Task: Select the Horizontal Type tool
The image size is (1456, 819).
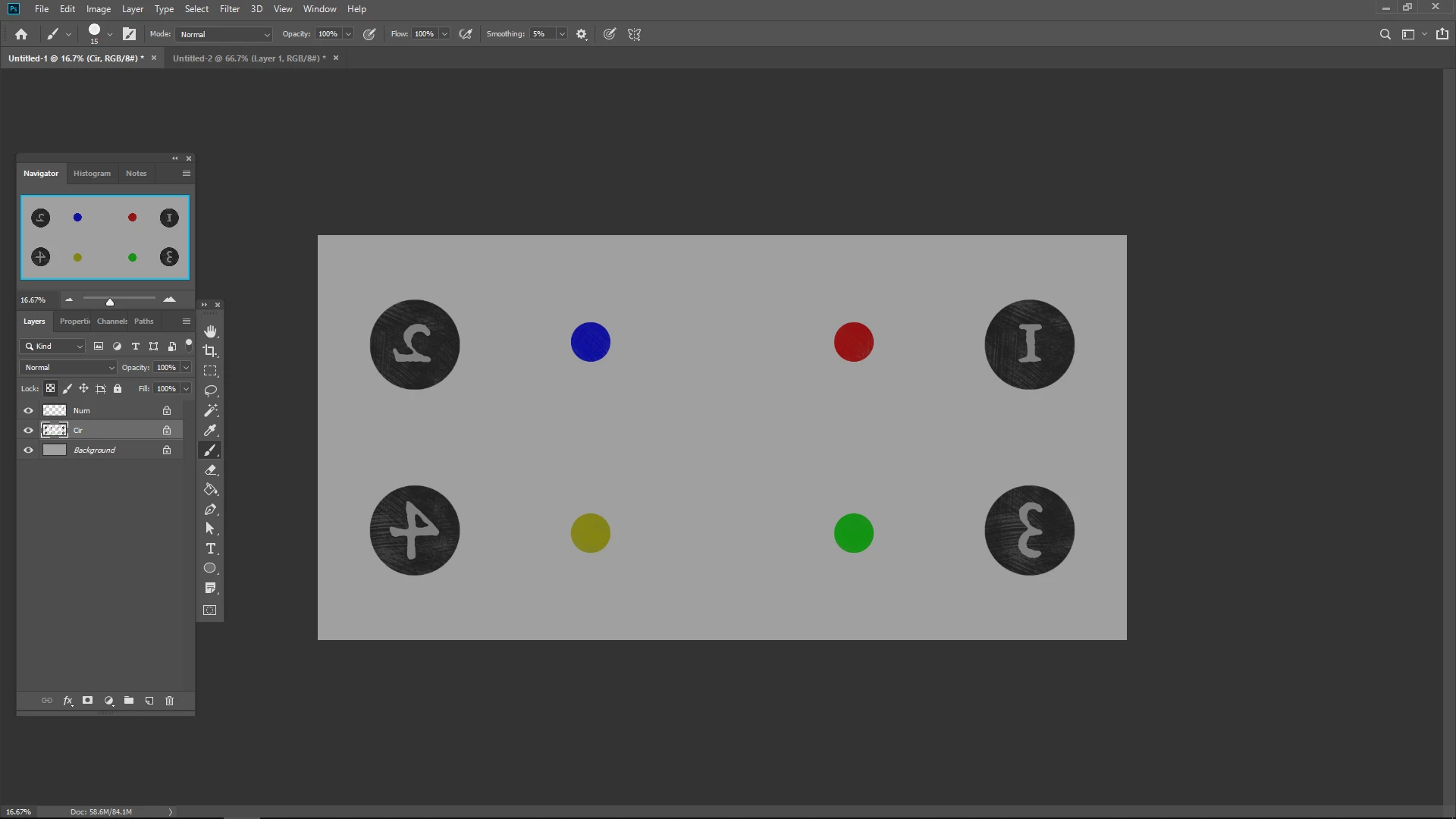Action: pyautogui.click(x=210, y=548)
